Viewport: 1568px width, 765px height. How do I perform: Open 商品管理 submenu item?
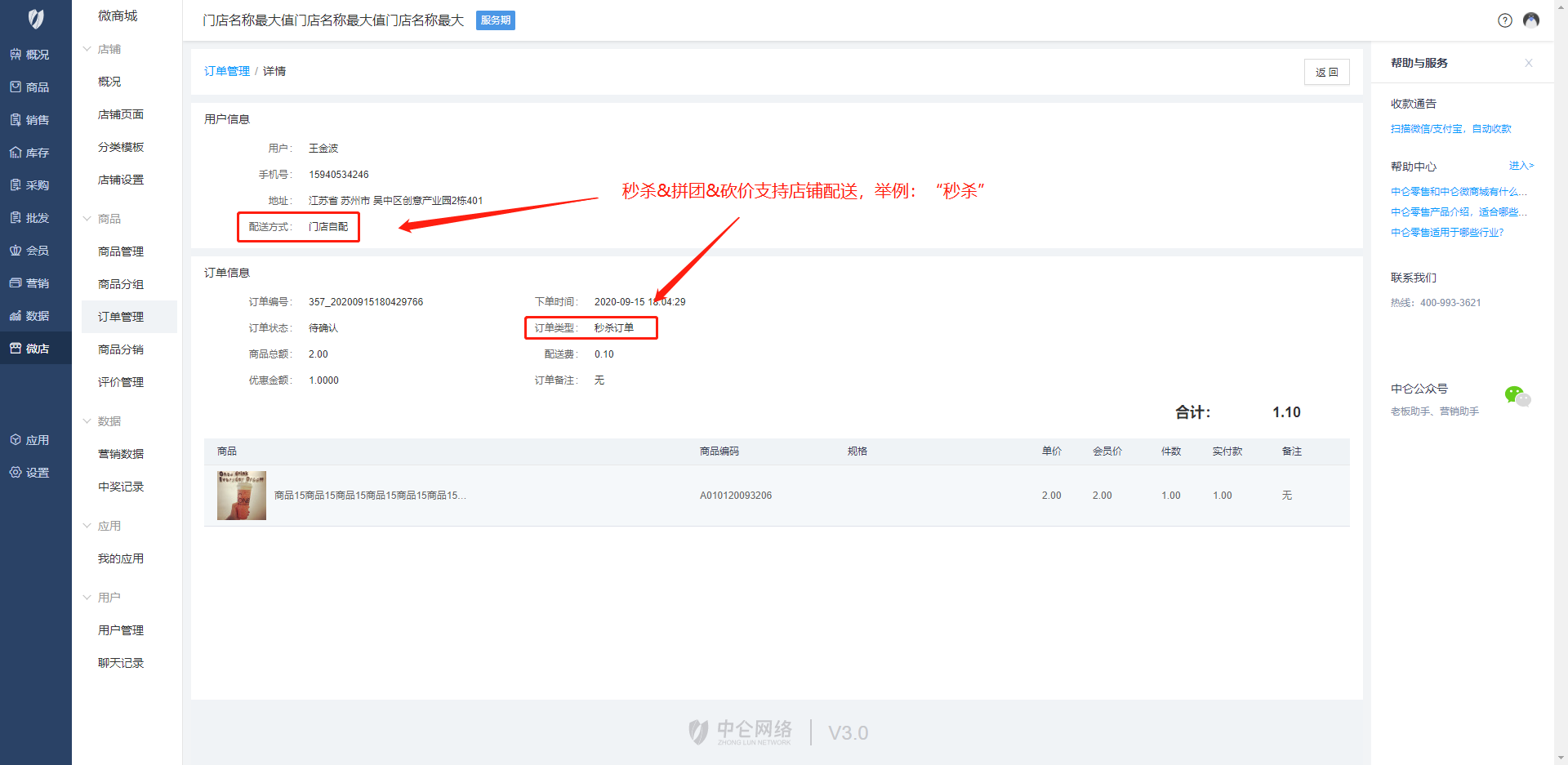[121, 251]
